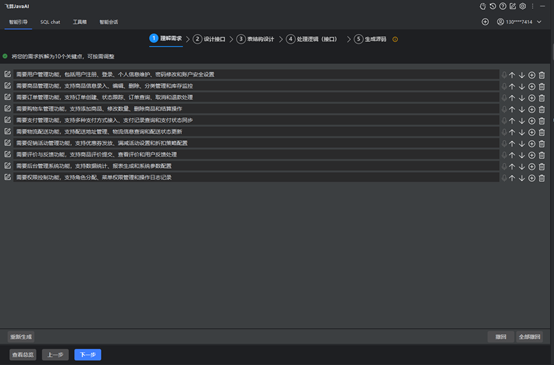Select step 1 理解需求

click(165, 39)
